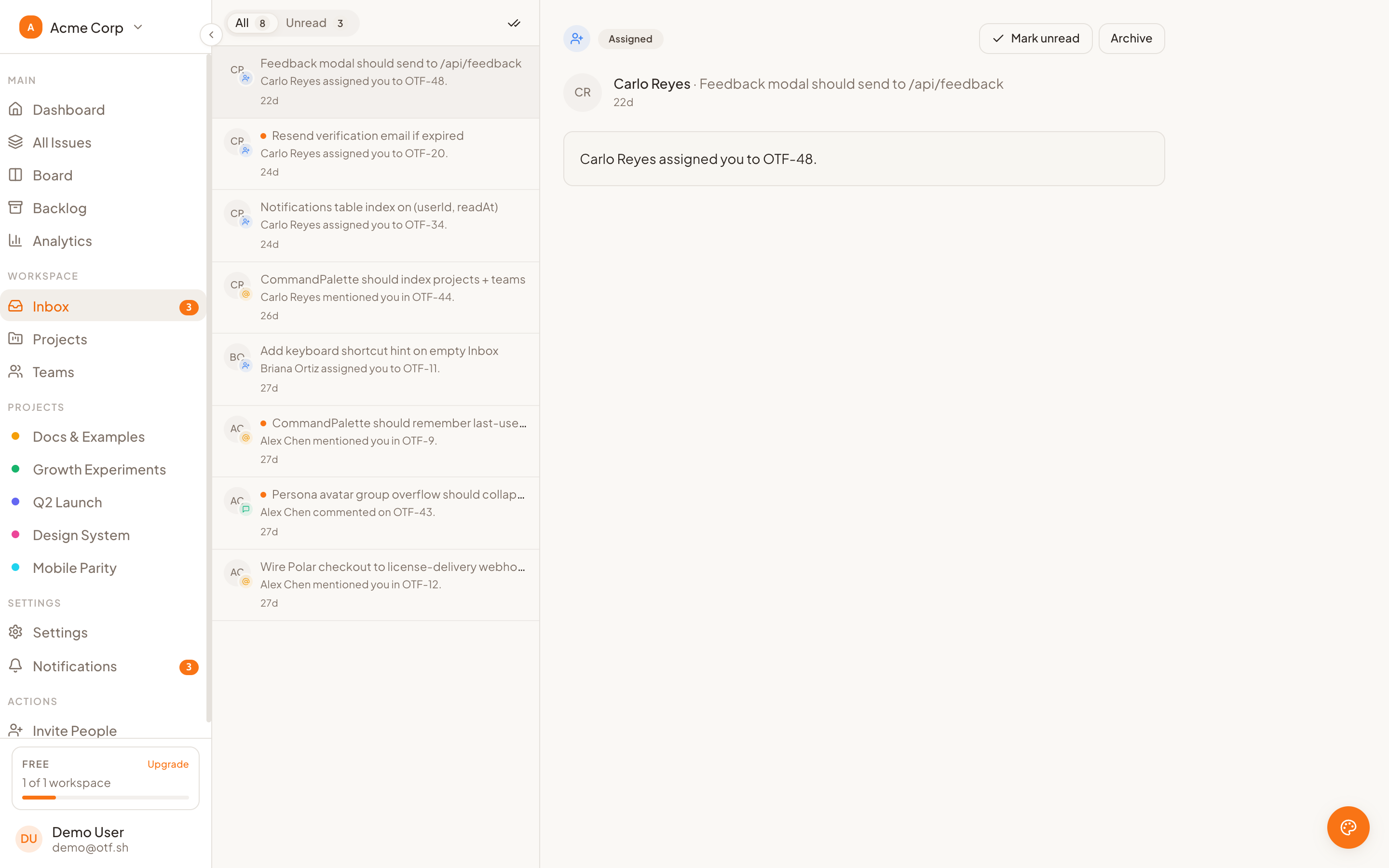Click the Assigned tag pill

[630, 39]
